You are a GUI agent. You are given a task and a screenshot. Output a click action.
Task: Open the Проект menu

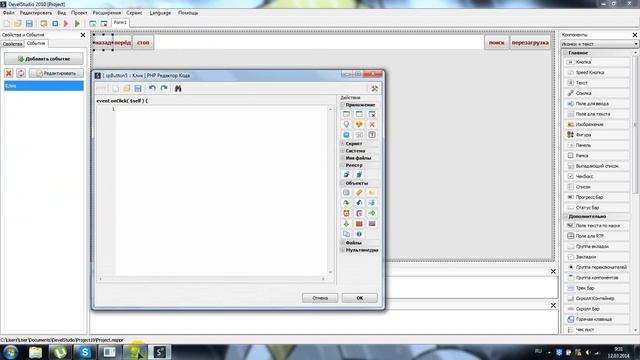(x=79, y=13)
